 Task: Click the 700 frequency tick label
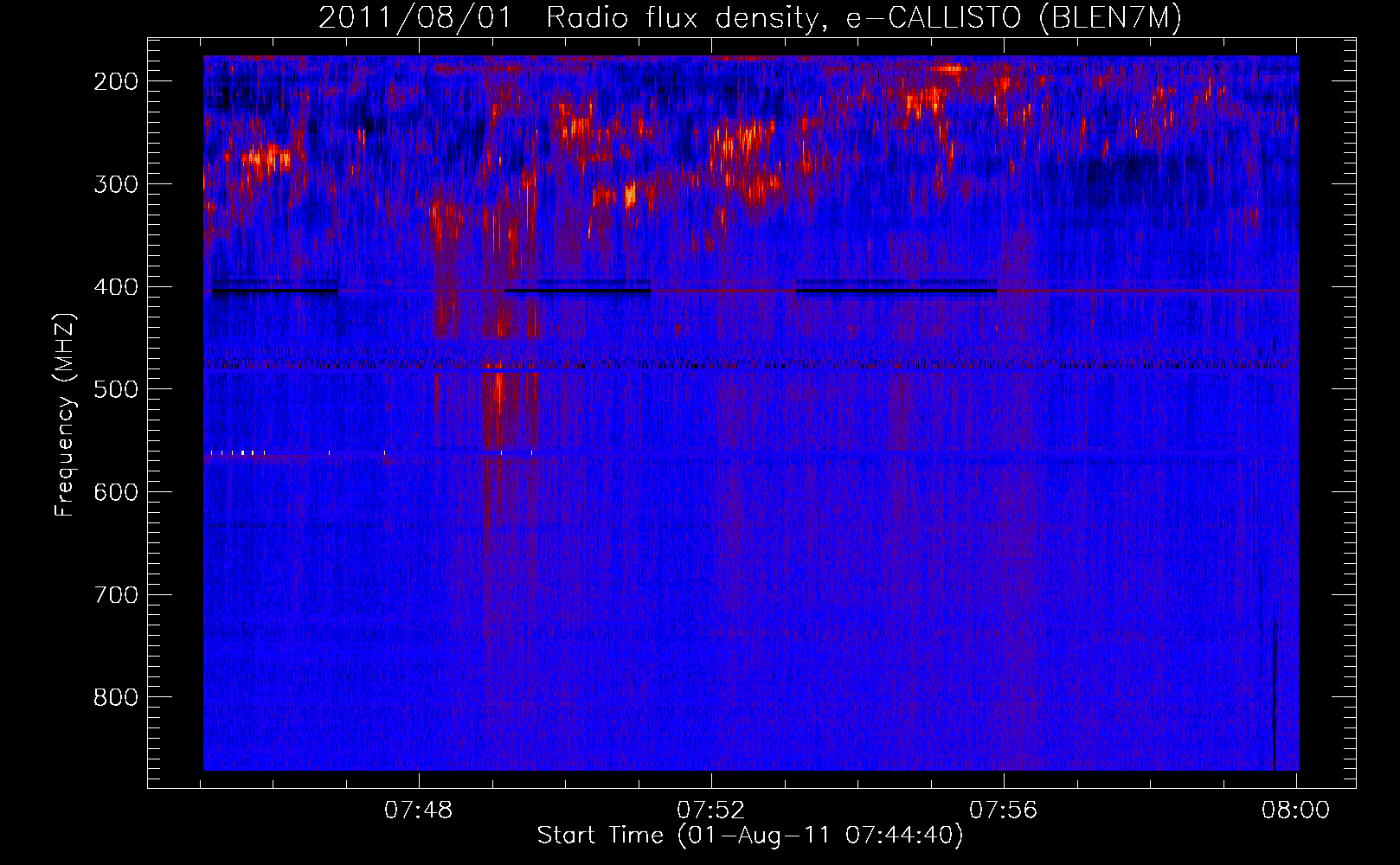(x=116, y=595)
